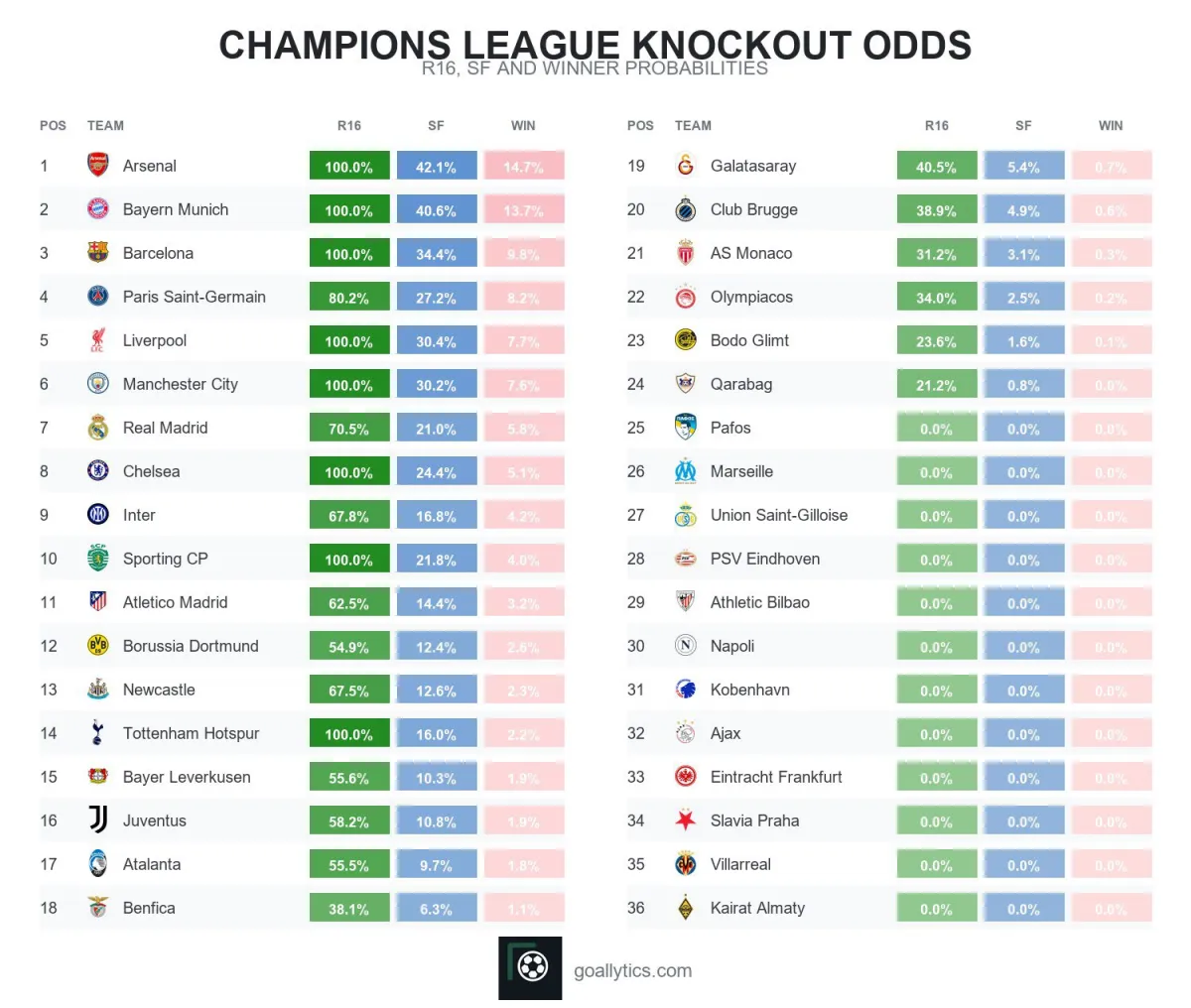Image resolution: width=1191 pixels, height=1008 pixels.
Task: Click the Marseille club crest
Action: click(x=685, y=471)
